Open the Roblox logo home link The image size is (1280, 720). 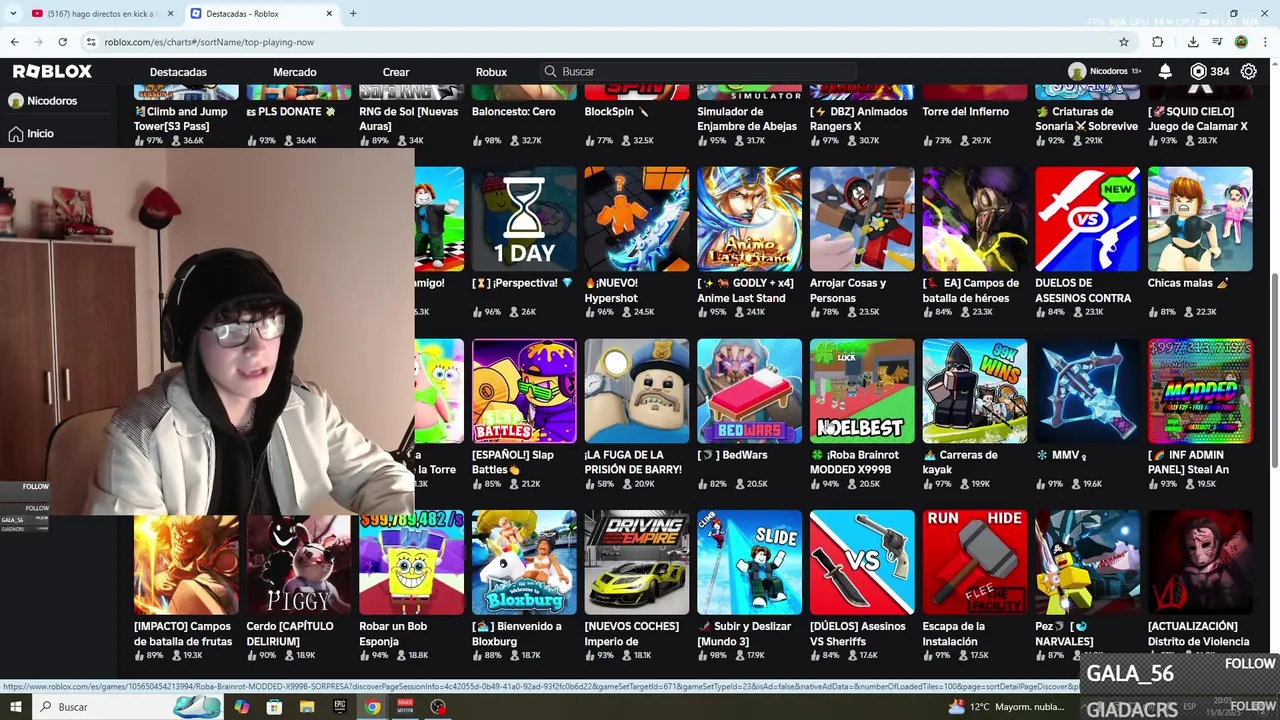pos(52,72)
